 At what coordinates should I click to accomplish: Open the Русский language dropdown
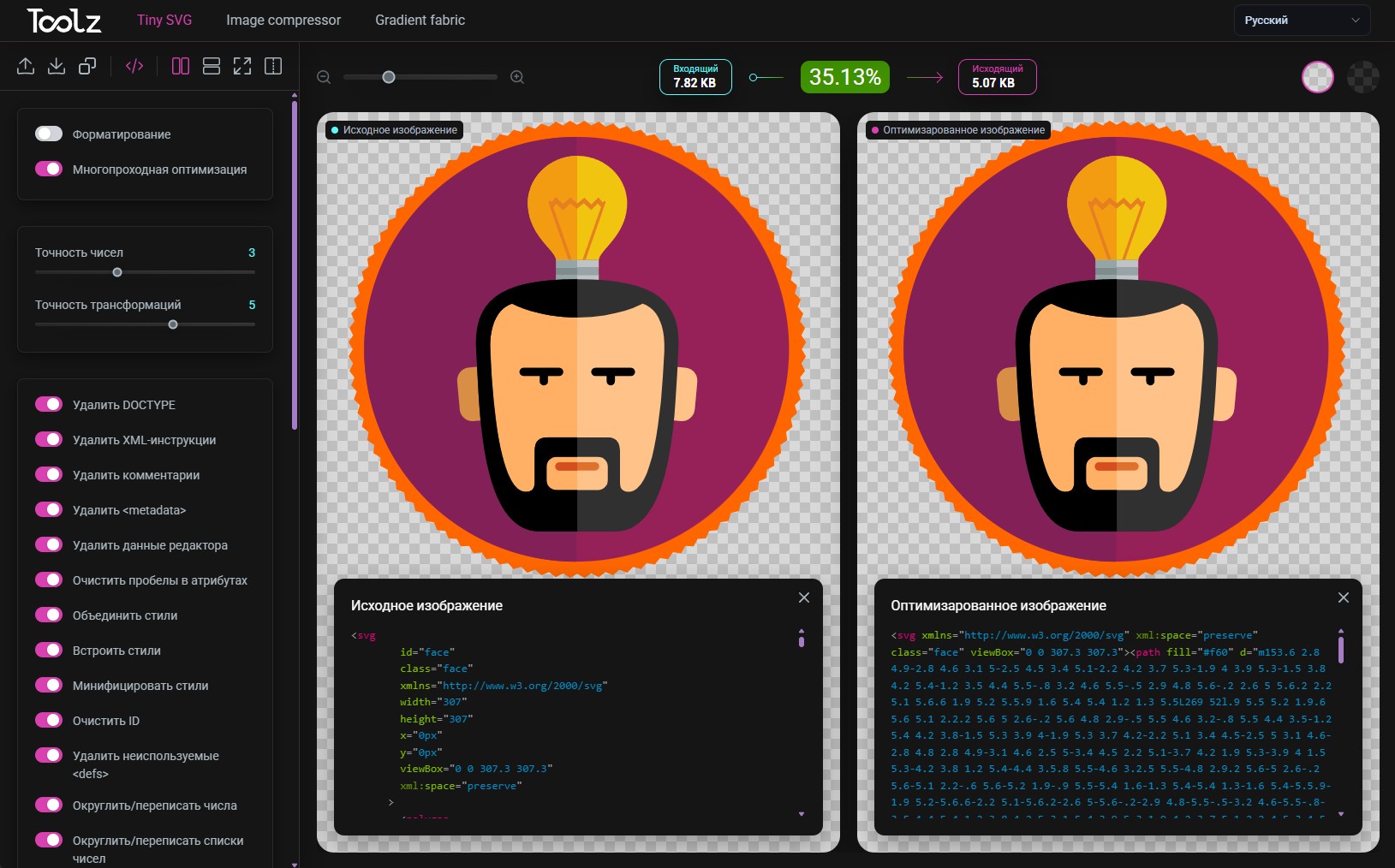tap(1301, 21)
